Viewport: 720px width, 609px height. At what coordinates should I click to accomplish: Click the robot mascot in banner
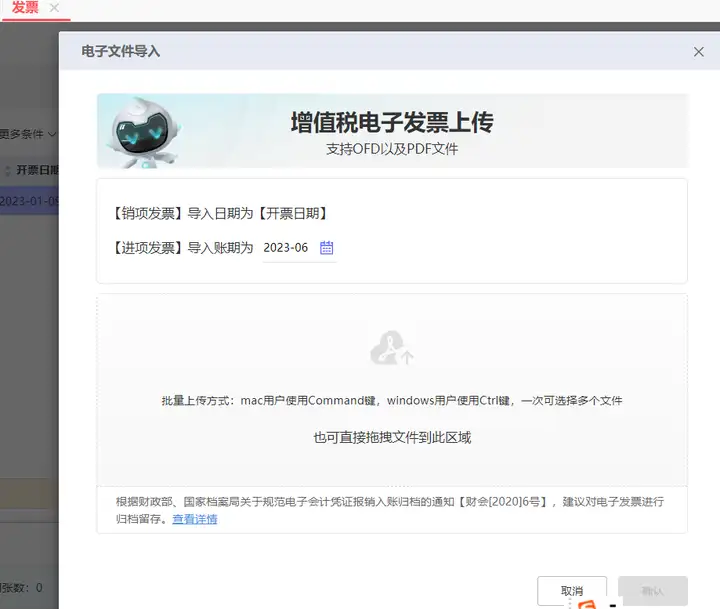(x=142, y=132)
